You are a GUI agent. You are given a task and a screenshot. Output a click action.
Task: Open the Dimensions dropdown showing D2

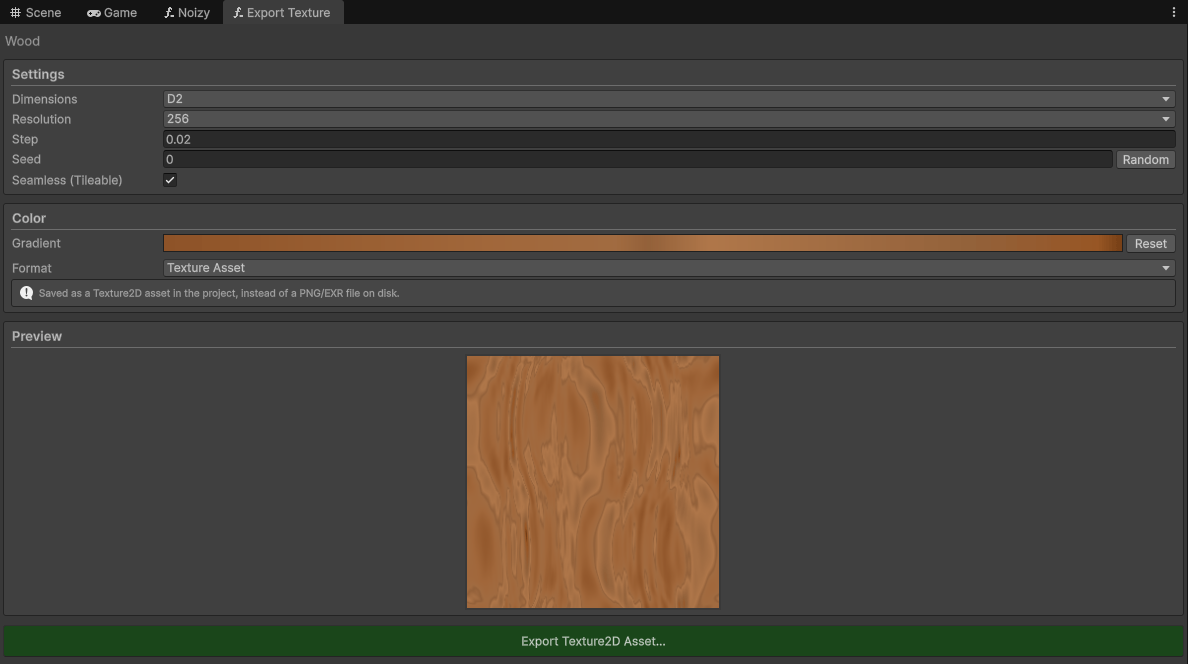click(669, 99)
